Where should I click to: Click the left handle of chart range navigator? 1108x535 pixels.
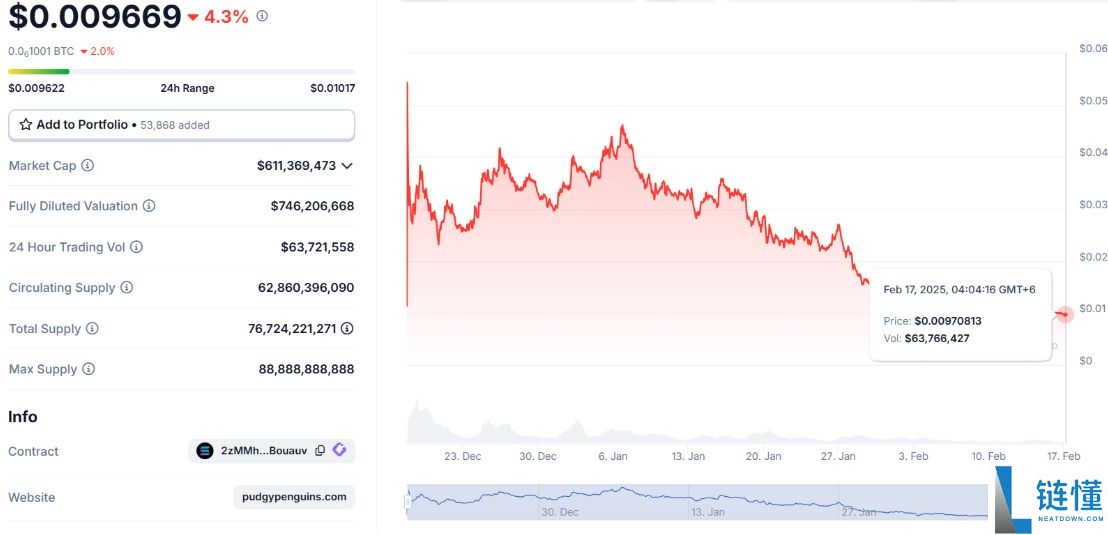click(x=408, y=502)
